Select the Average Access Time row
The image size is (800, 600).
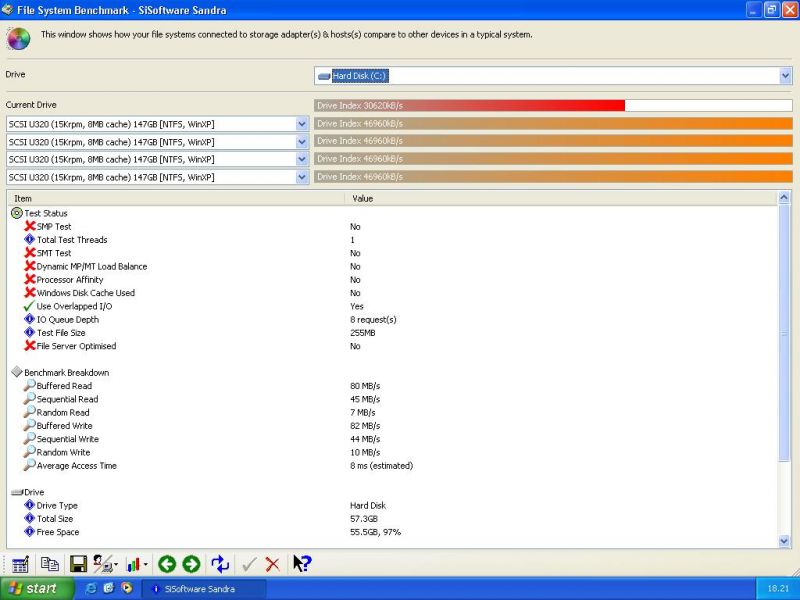coord(393,465)
